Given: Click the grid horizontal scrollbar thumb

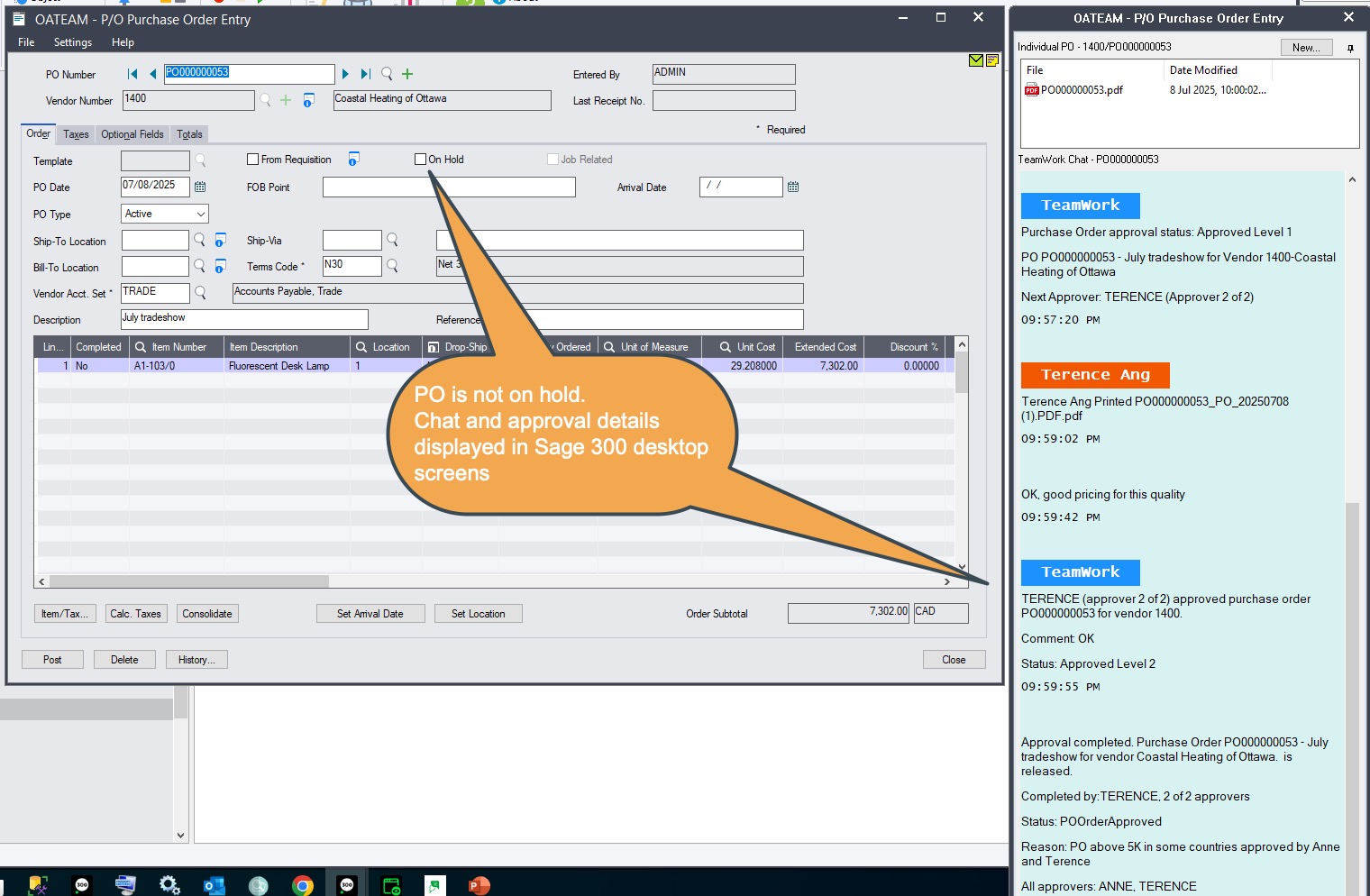Looking at the screenshot, I should pyautogui.click(x=189, y=581).
